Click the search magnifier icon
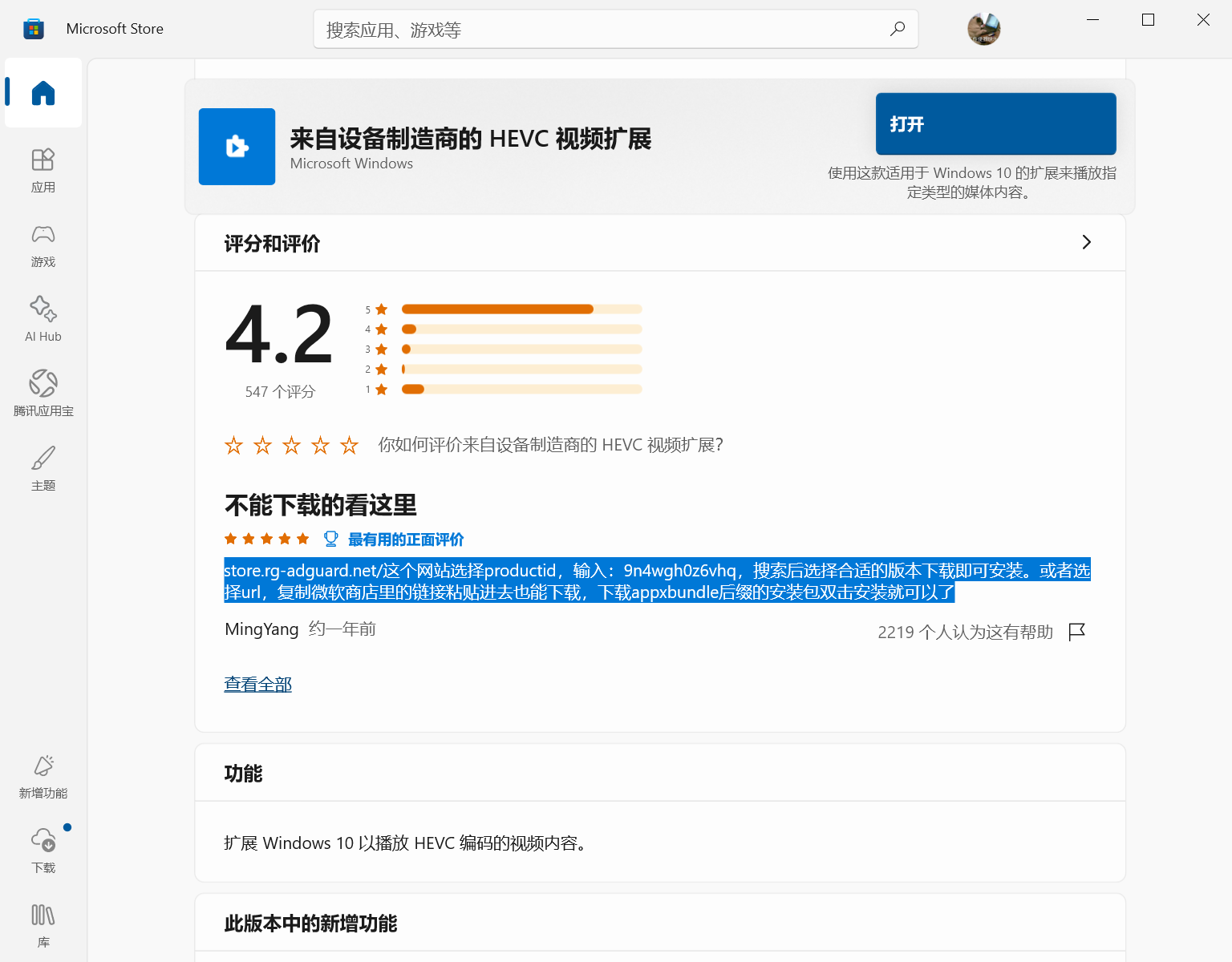This screenshot has height=962, width=1232. (x=898, y=30)
